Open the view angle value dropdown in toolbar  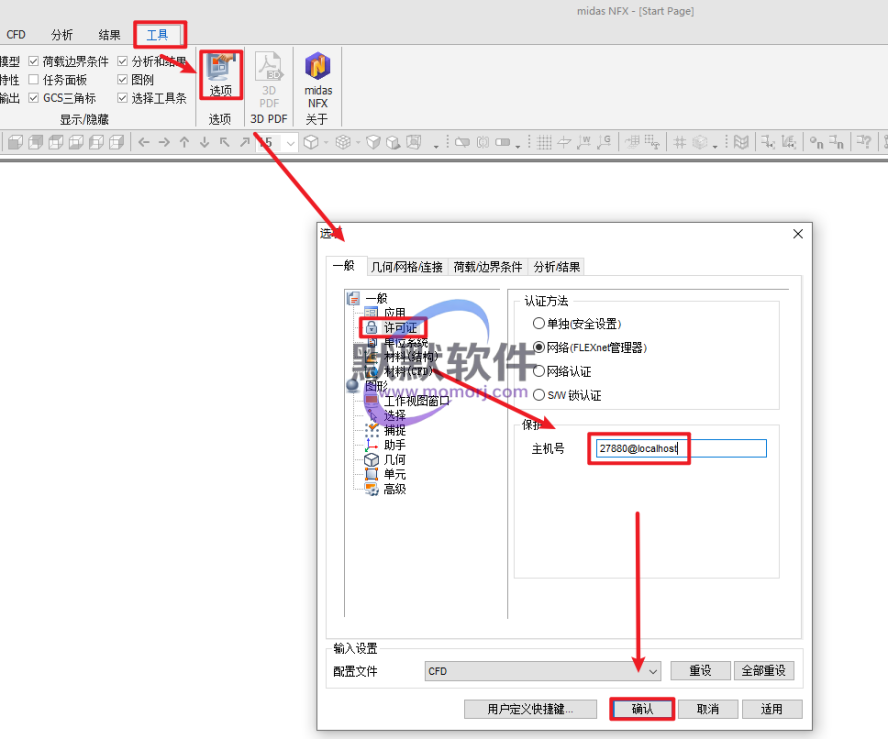coord(290,143)
